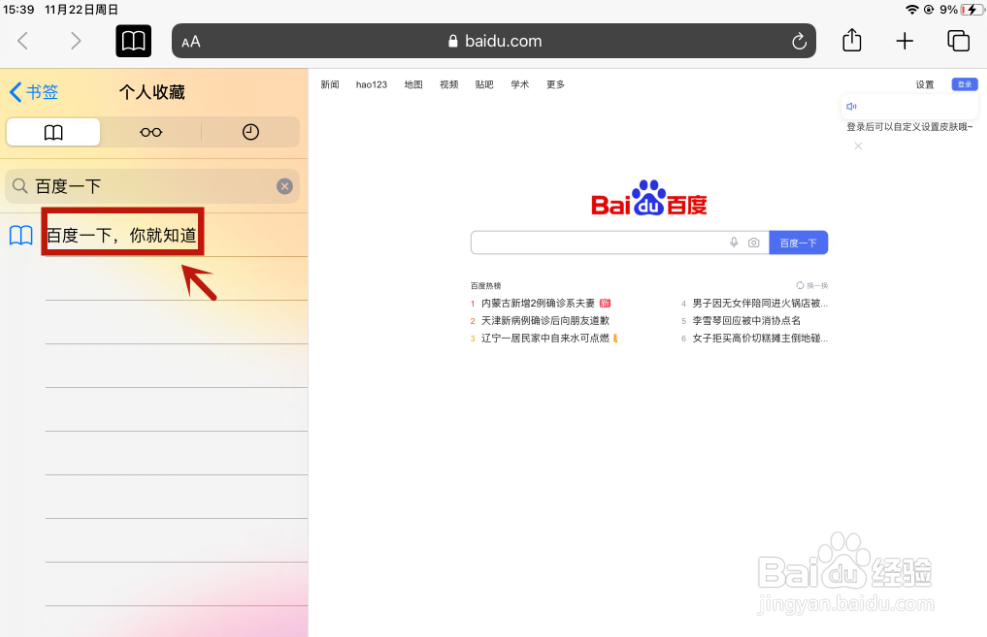
Task: Tap the battery indicator in status bar
Action: (x=972, y=9)
